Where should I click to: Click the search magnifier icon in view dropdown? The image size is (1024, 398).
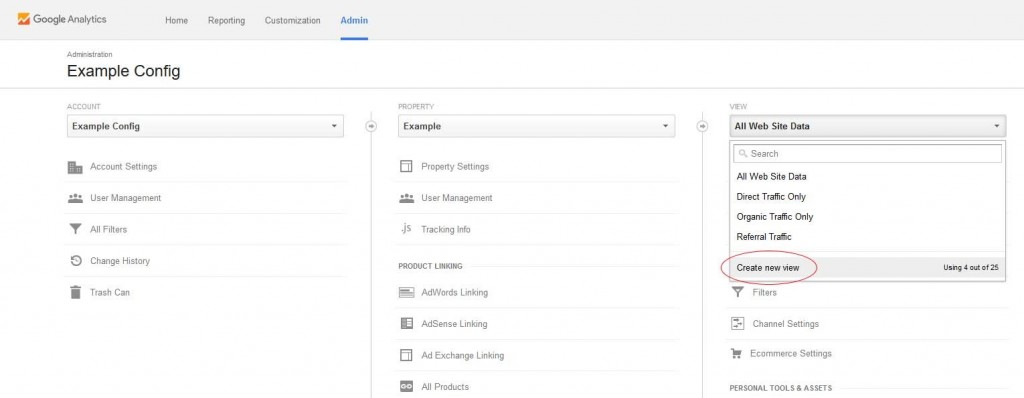743,154
